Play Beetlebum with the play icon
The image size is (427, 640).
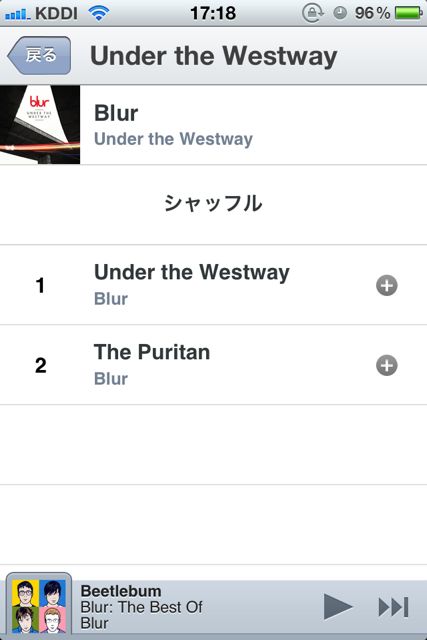[x=338, y=607]
